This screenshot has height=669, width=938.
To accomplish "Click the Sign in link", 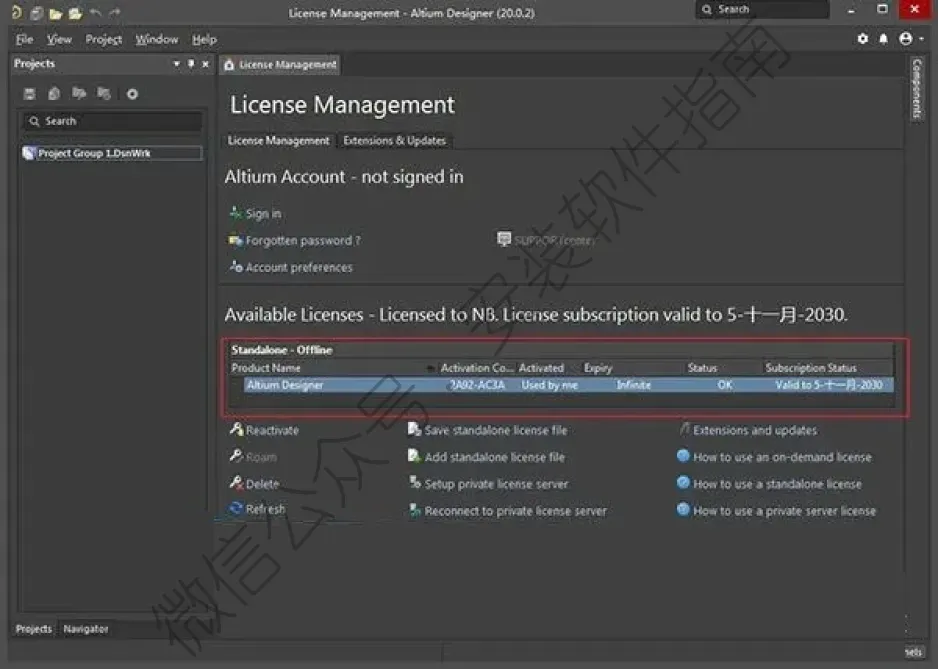I will 263,214.
